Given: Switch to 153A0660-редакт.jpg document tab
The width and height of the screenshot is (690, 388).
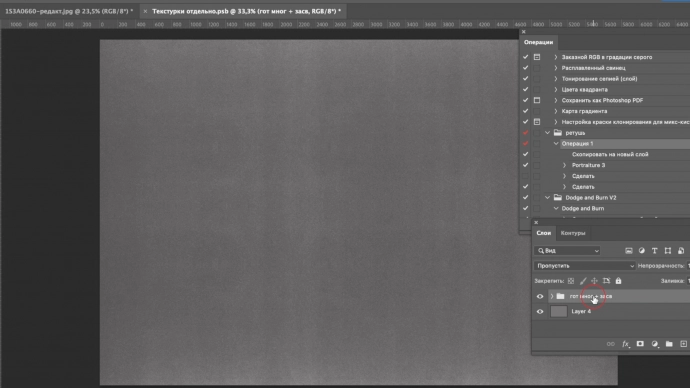Looking at the screenshot, I should [69, 11].
